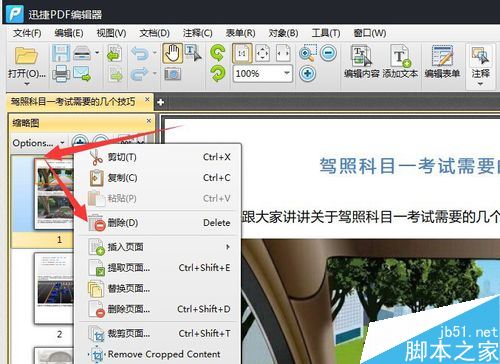Open the 窗口(W) menu

(370, 33)
